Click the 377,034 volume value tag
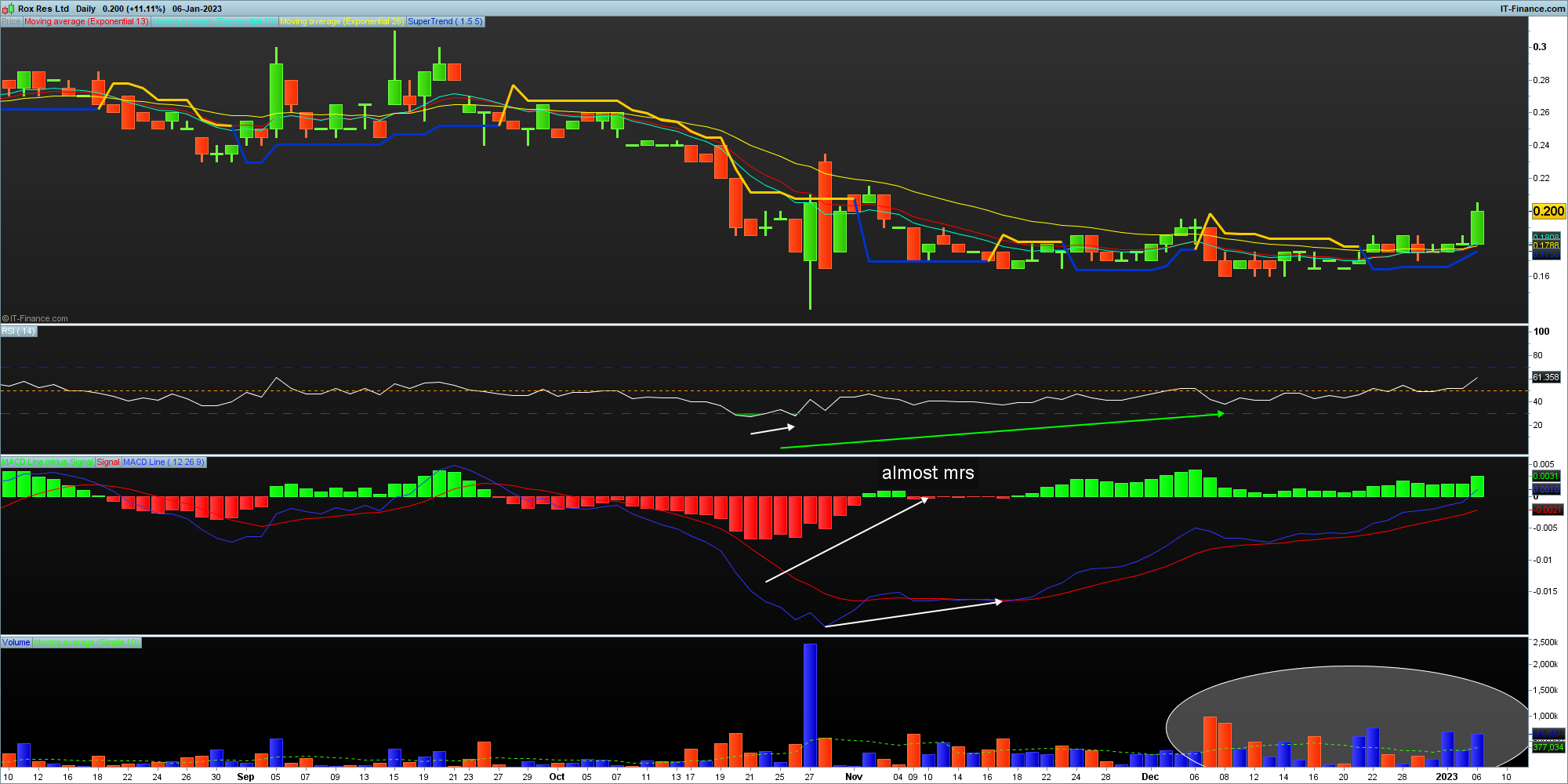This screenshot has width=1568, height=784. tap(1548, 748)
